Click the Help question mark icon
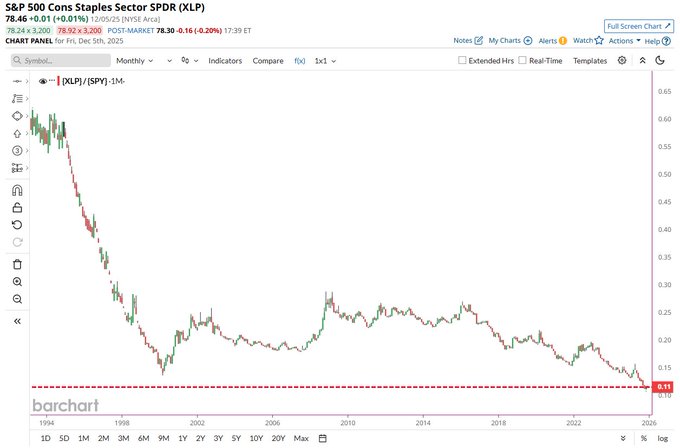Screen dimensions: 680x448 [667, 41]
